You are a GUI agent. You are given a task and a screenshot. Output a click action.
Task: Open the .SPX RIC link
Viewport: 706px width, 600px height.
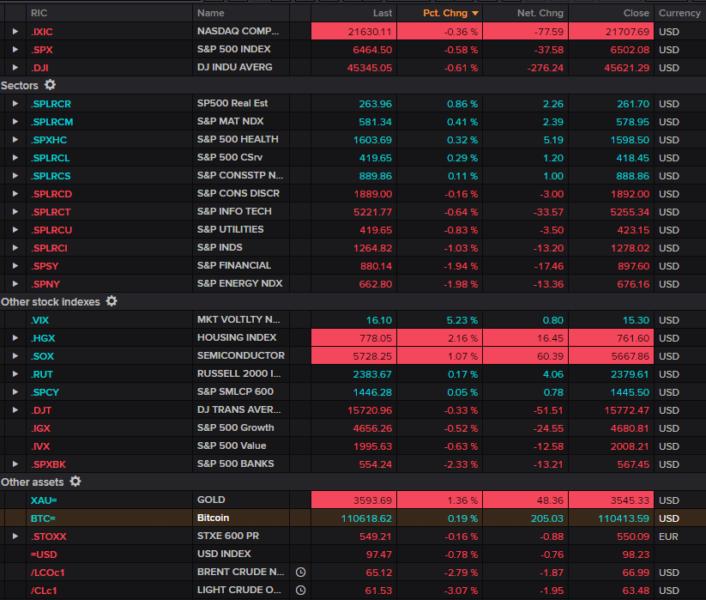[x=41, y=50]
